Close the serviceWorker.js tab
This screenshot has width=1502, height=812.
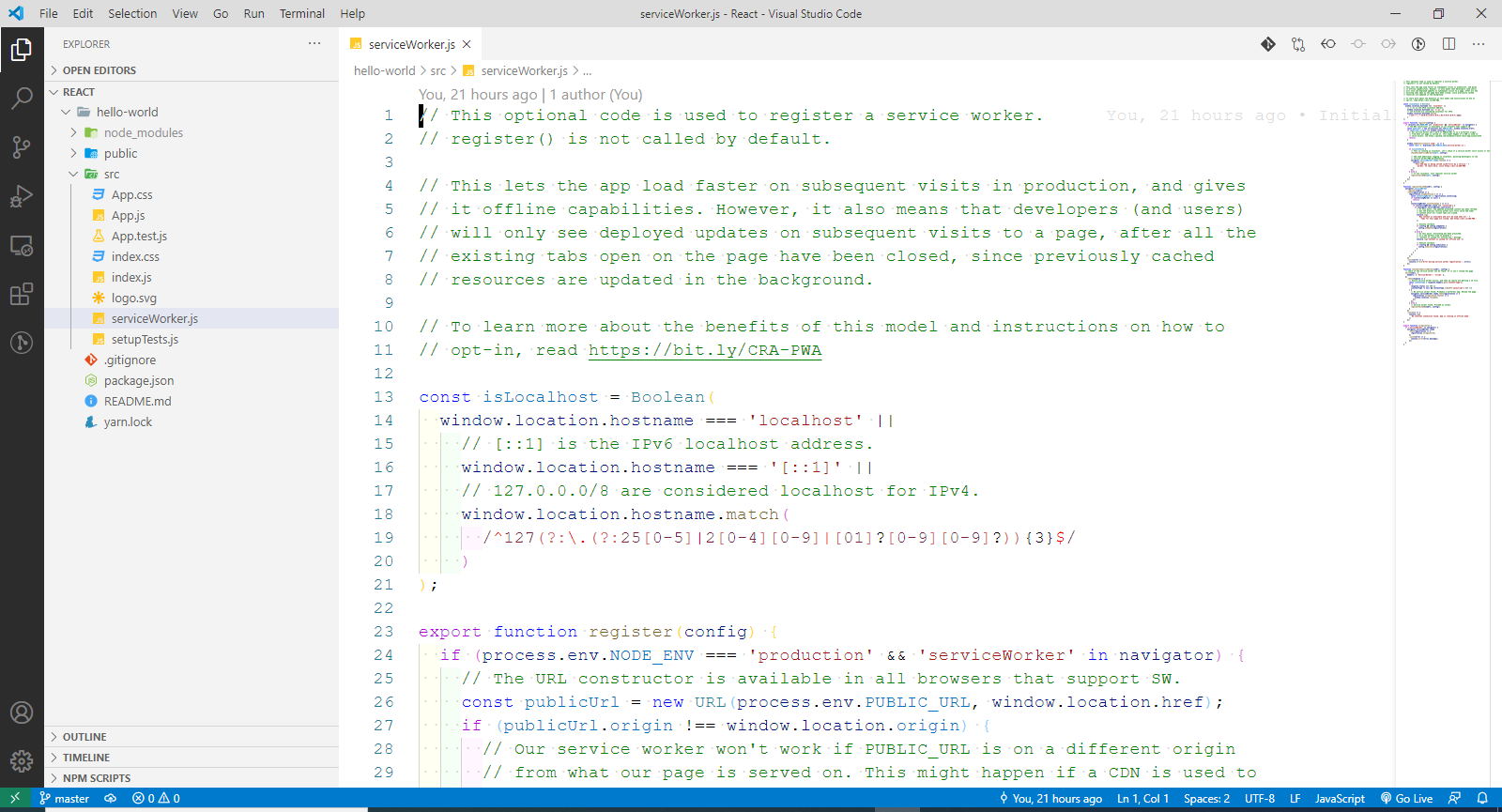pyautogui.click(x=467, y=44)
